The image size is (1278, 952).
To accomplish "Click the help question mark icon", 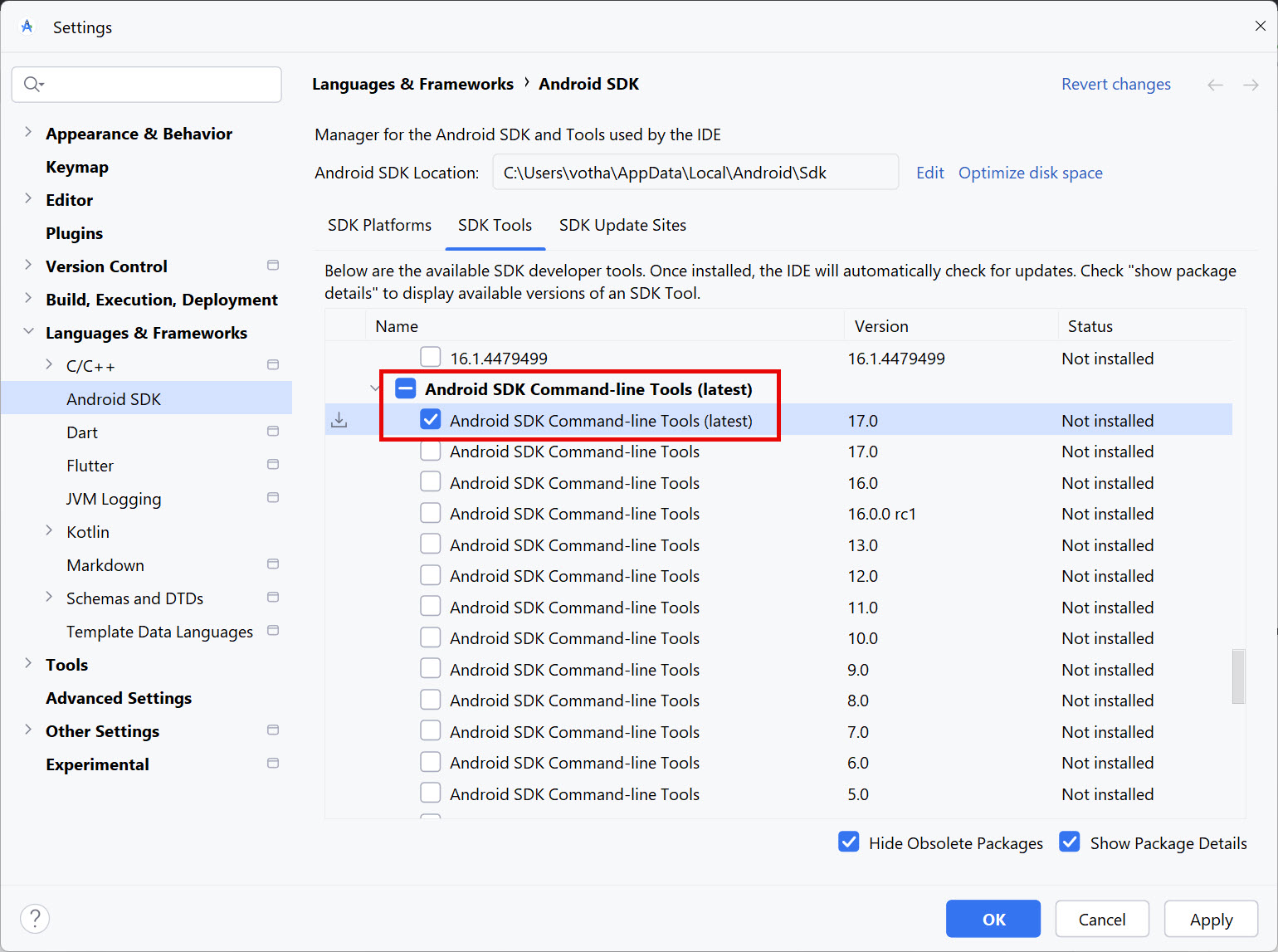I will coord(35,919).
